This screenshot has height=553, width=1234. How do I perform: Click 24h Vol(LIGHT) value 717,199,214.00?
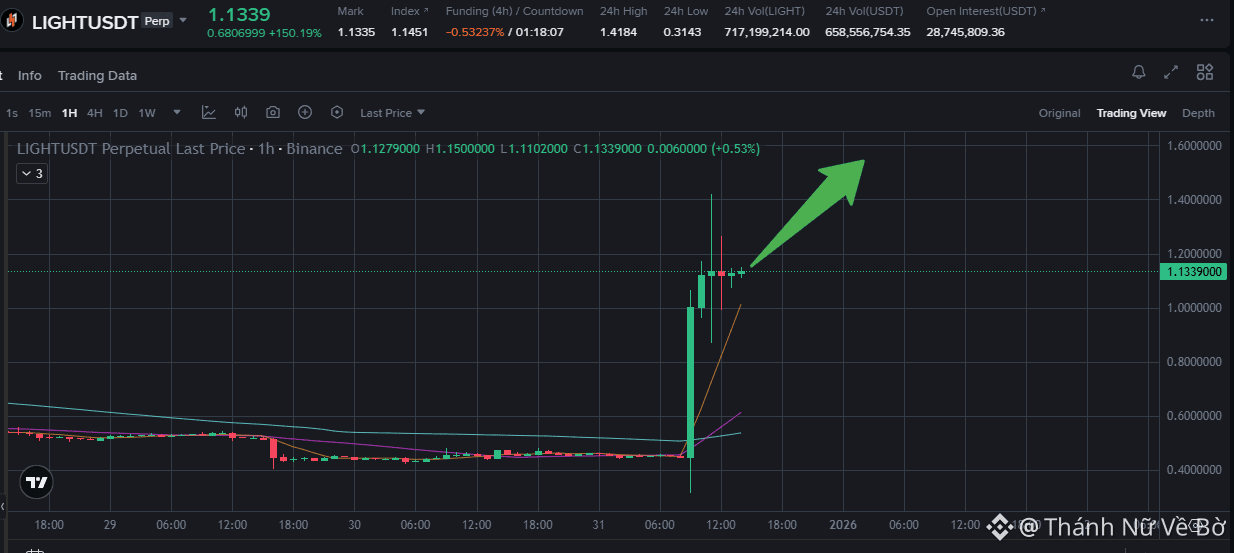pos(767,32)
